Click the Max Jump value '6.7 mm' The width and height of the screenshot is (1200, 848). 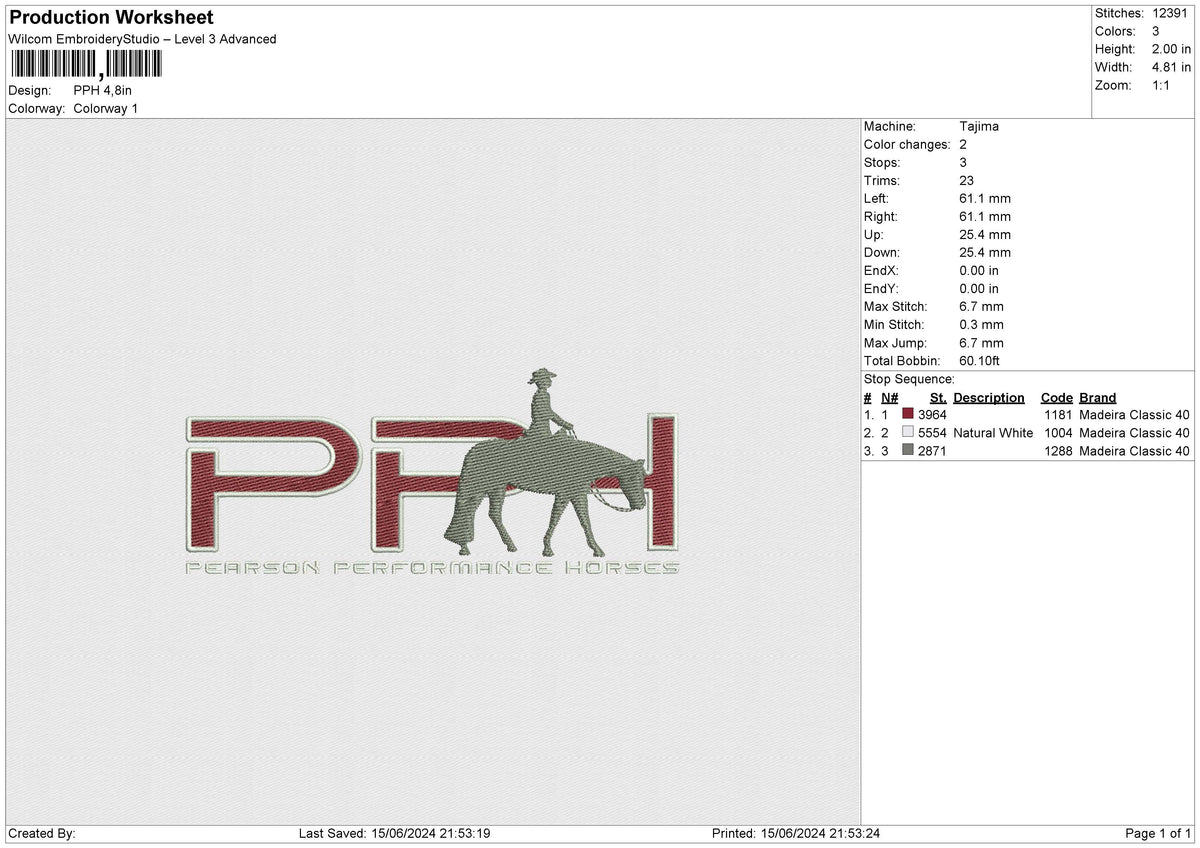tap(981, 343)
